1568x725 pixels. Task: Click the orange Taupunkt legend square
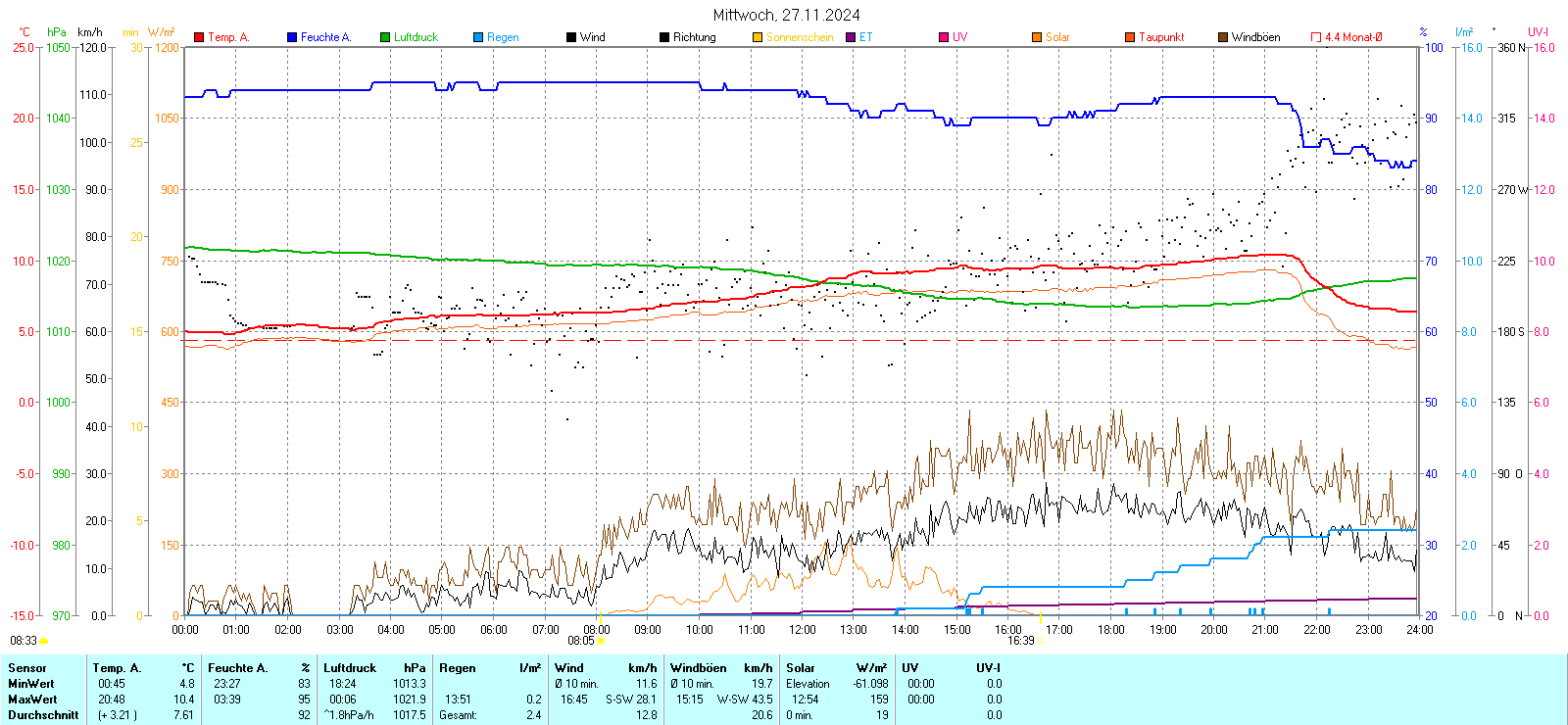click(1130, 37)
